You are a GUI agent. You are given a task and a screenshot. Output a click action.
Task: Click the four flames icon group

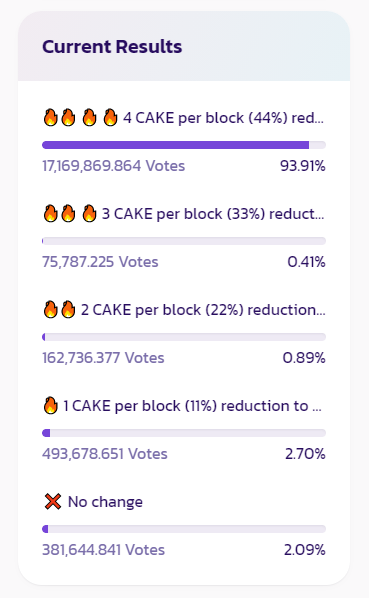point(80,117)
